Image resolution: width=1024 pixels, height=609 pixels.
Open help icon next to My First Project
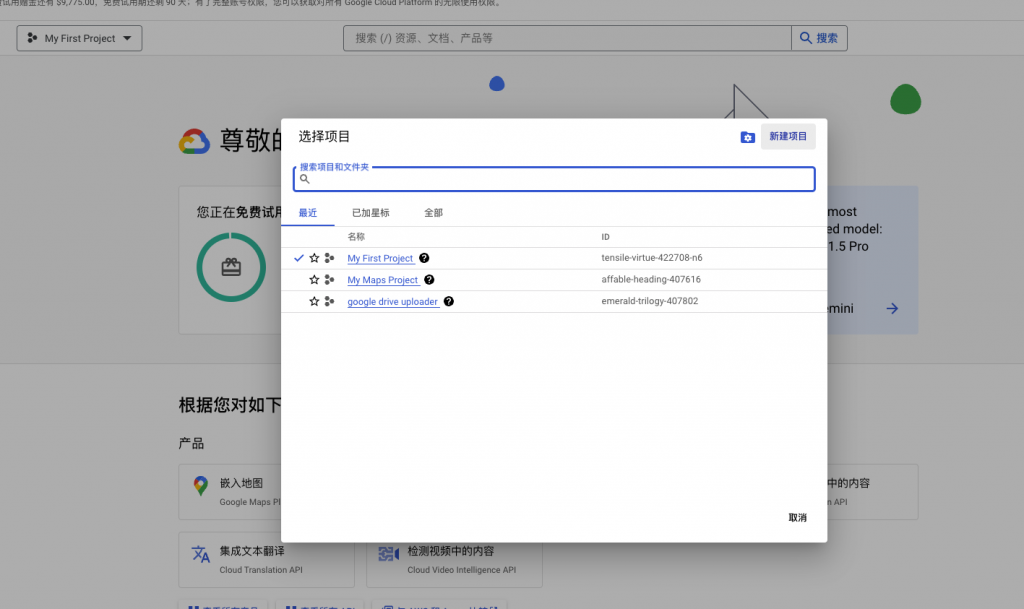point(424,258)
